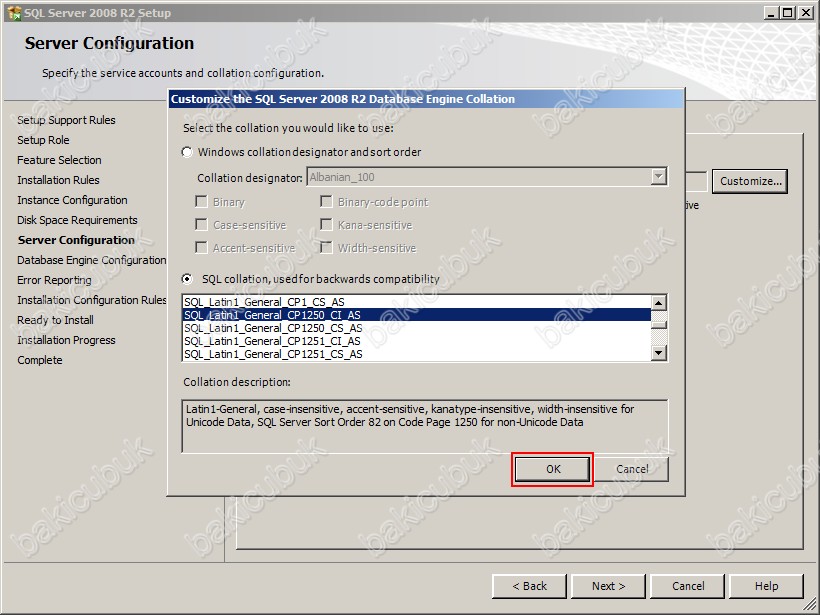Click Disk Space Requirements step
Viewport: 820px width, 615px height.
point(77,220)
